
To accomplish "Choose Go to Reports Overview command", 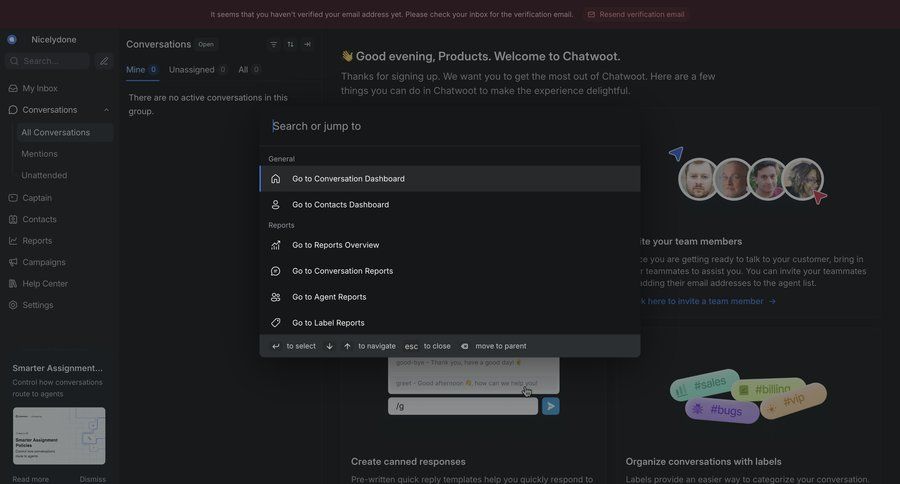I will (x=450, y=245).
